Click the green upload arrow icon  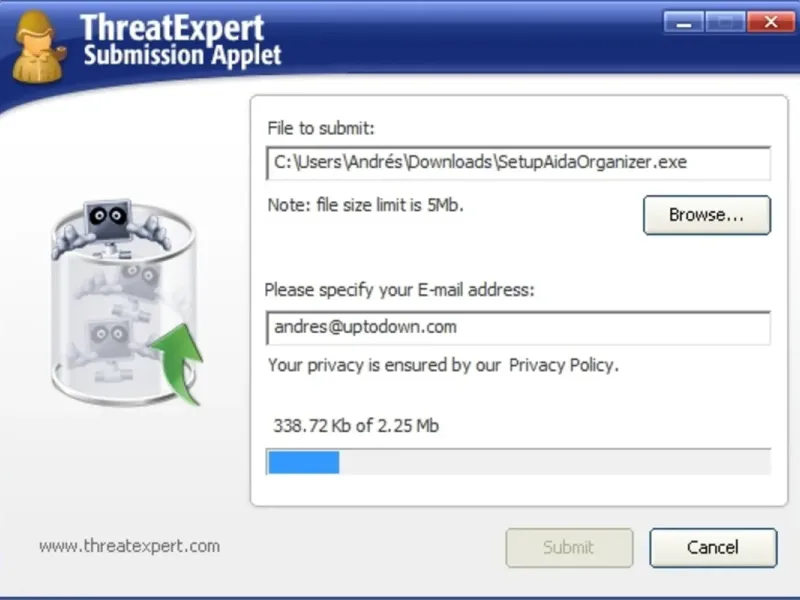[x=177, y=364]
